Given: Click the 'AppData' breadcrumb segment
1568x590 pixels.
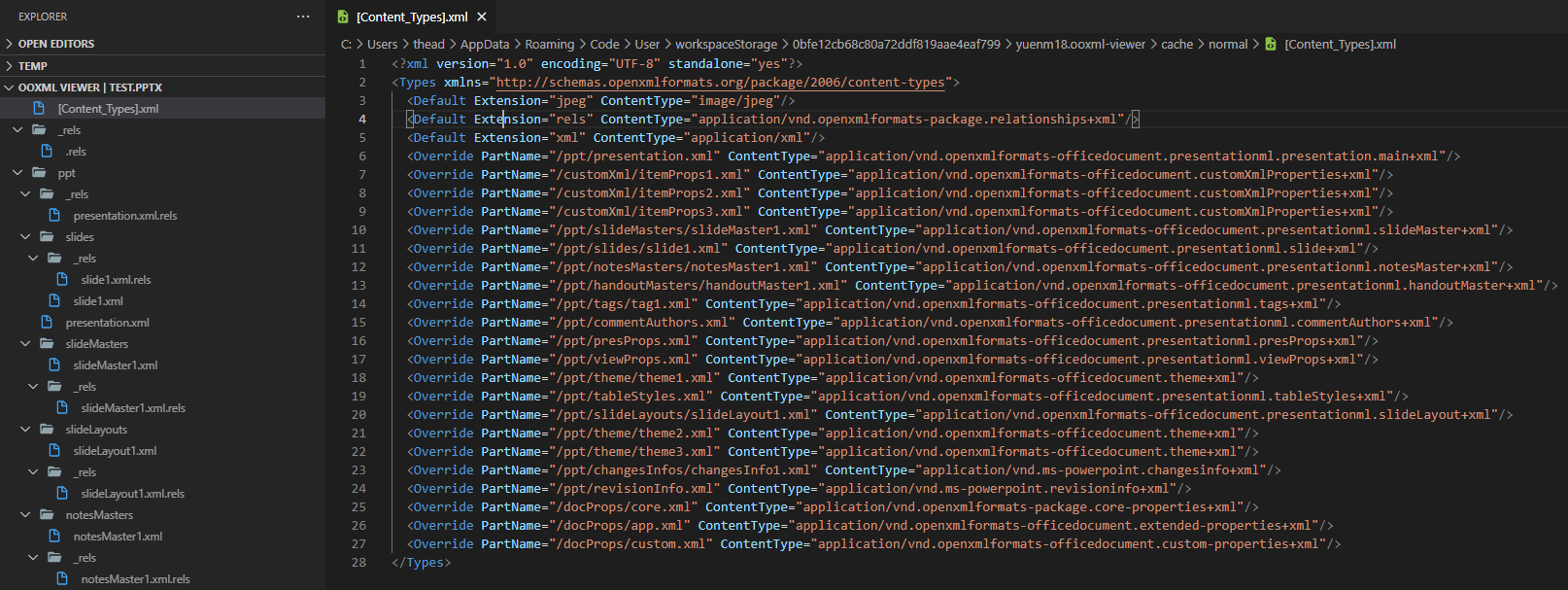Looking at the screenshot, I should click(485, 45).
